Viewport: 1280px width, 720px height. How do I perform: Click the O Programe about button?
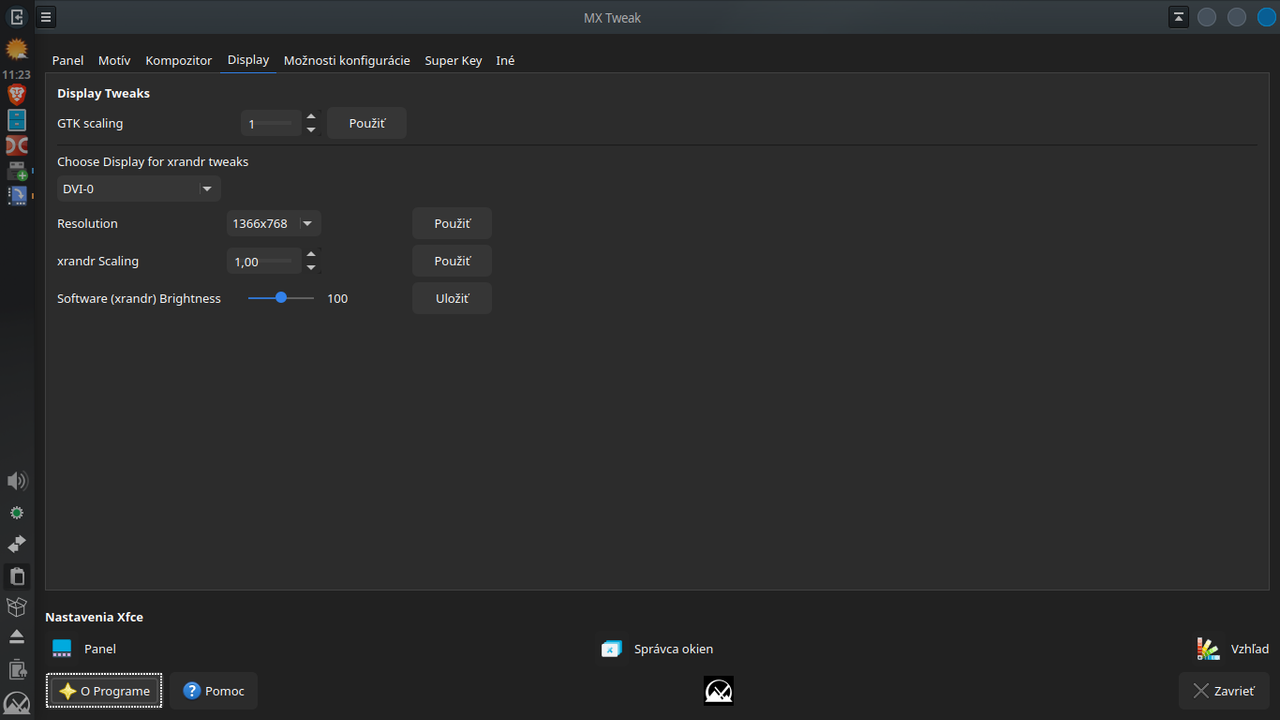[x=104, y=691]
